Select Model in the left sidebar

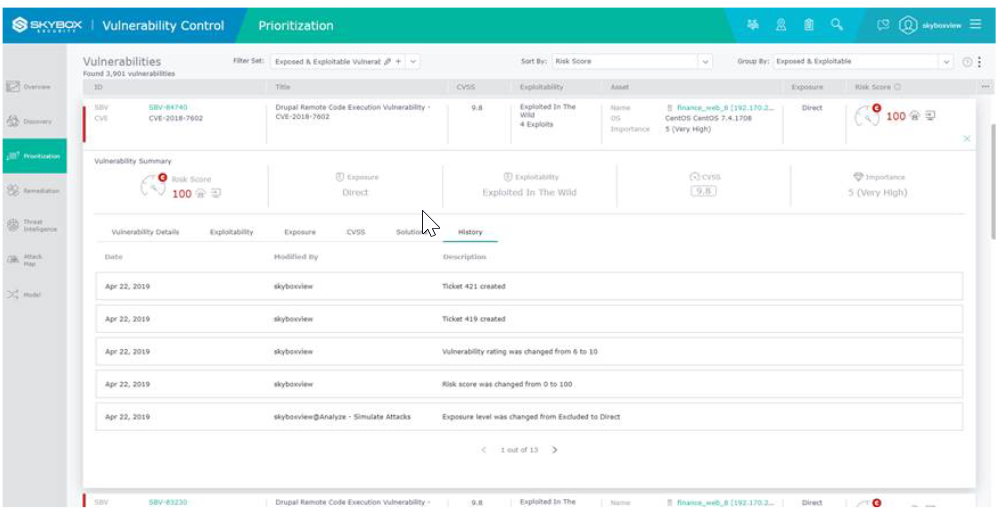(28, 295)
